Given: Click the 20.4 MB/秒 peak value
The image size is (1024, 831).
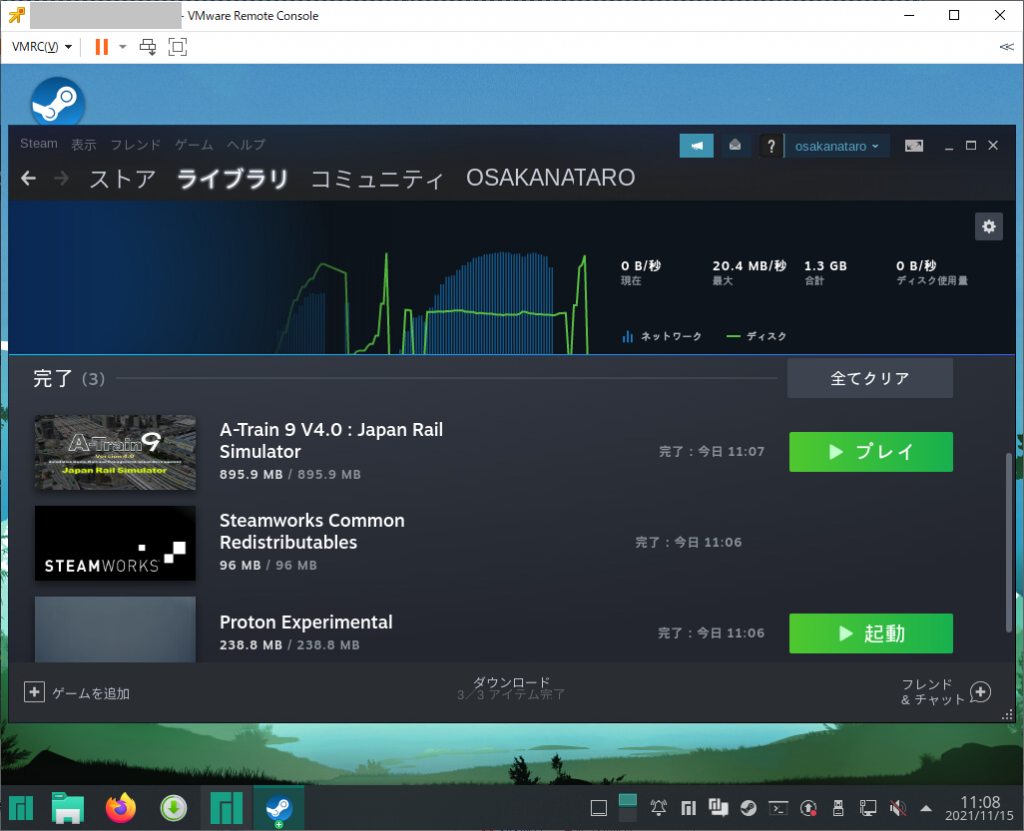Looking at the screenshot, I should (749, 266).
